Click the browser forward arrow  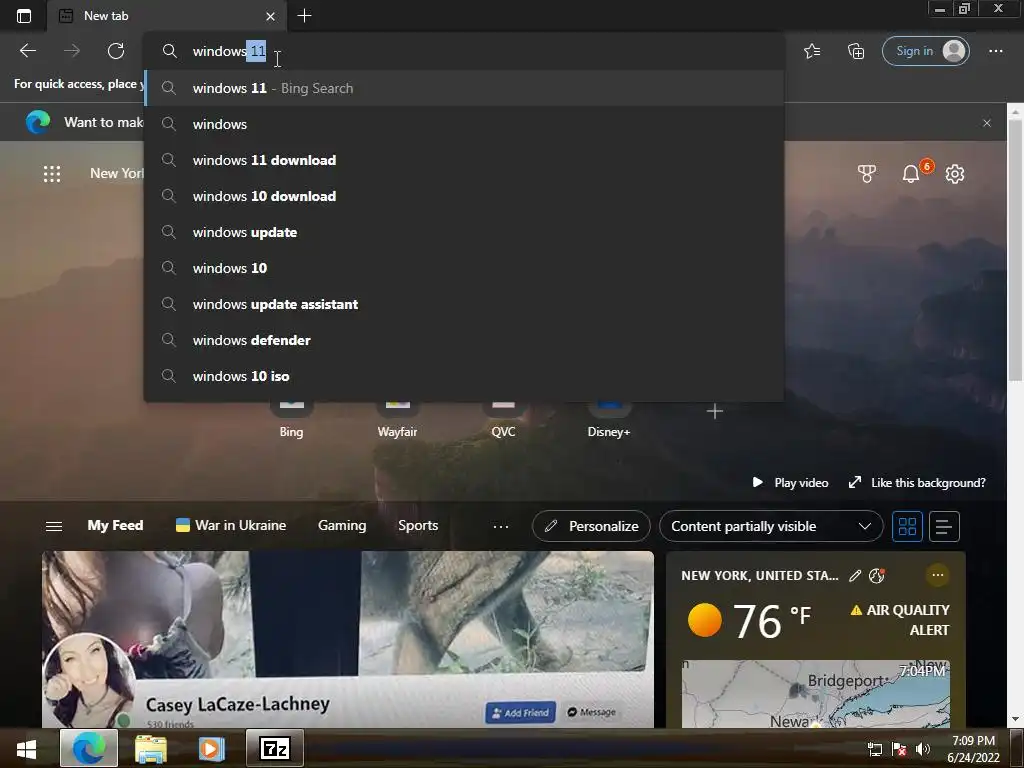(72, 51)
